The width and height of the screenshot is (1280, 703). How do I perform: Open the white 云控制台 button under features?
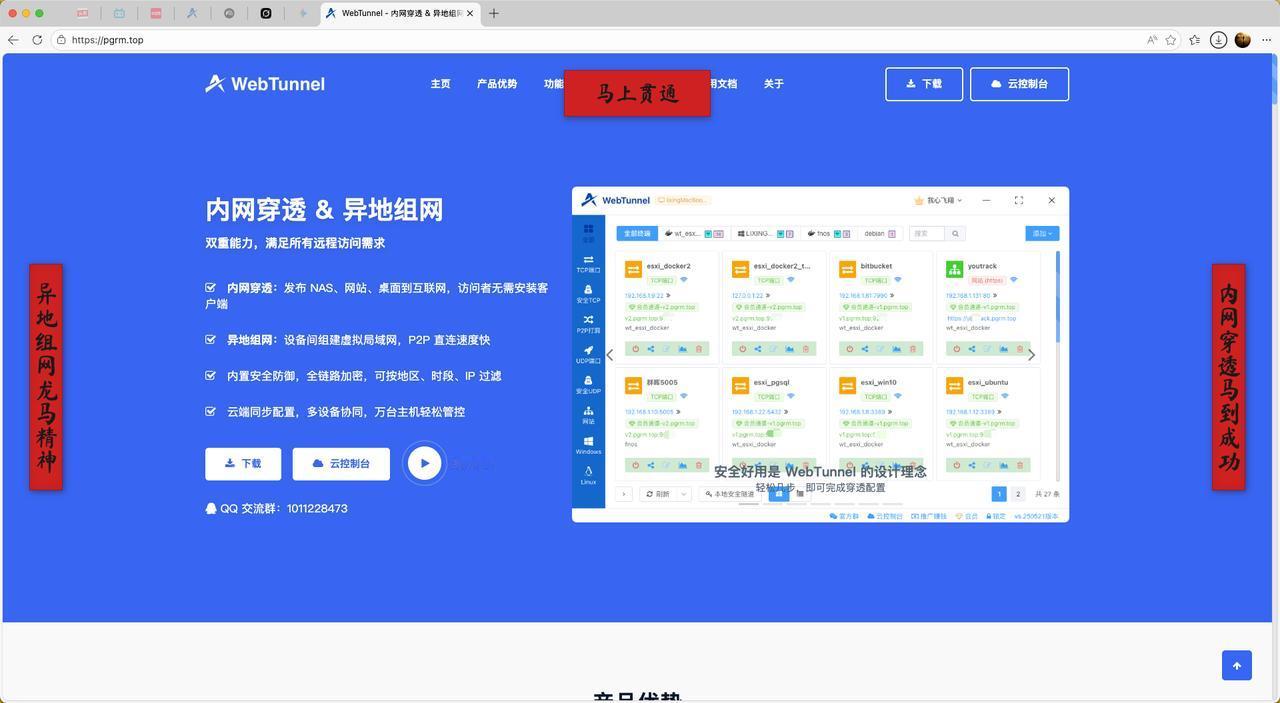coord(341,464)
